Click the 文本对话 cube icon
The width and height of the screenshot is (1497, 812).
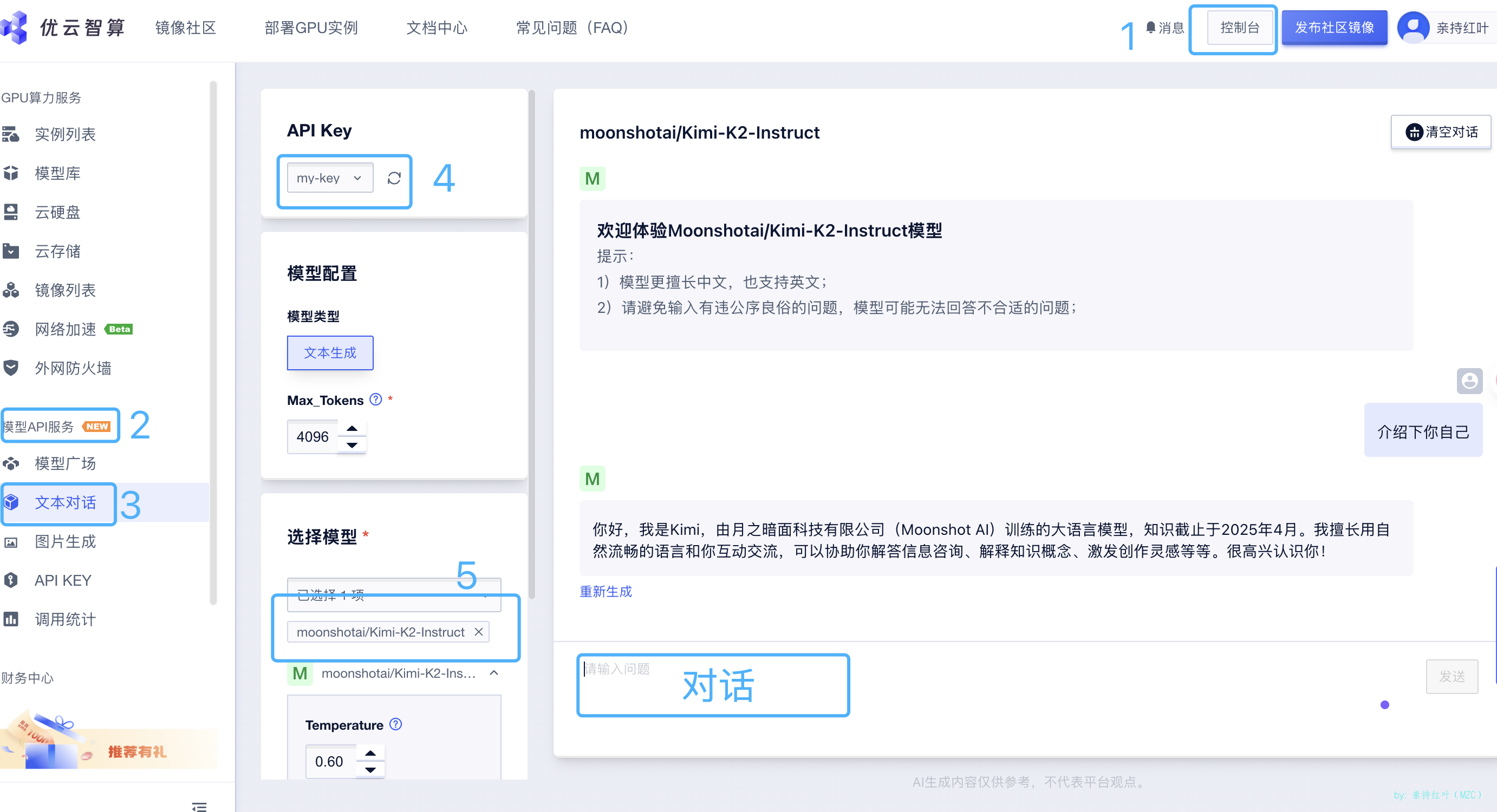point(10,502)
